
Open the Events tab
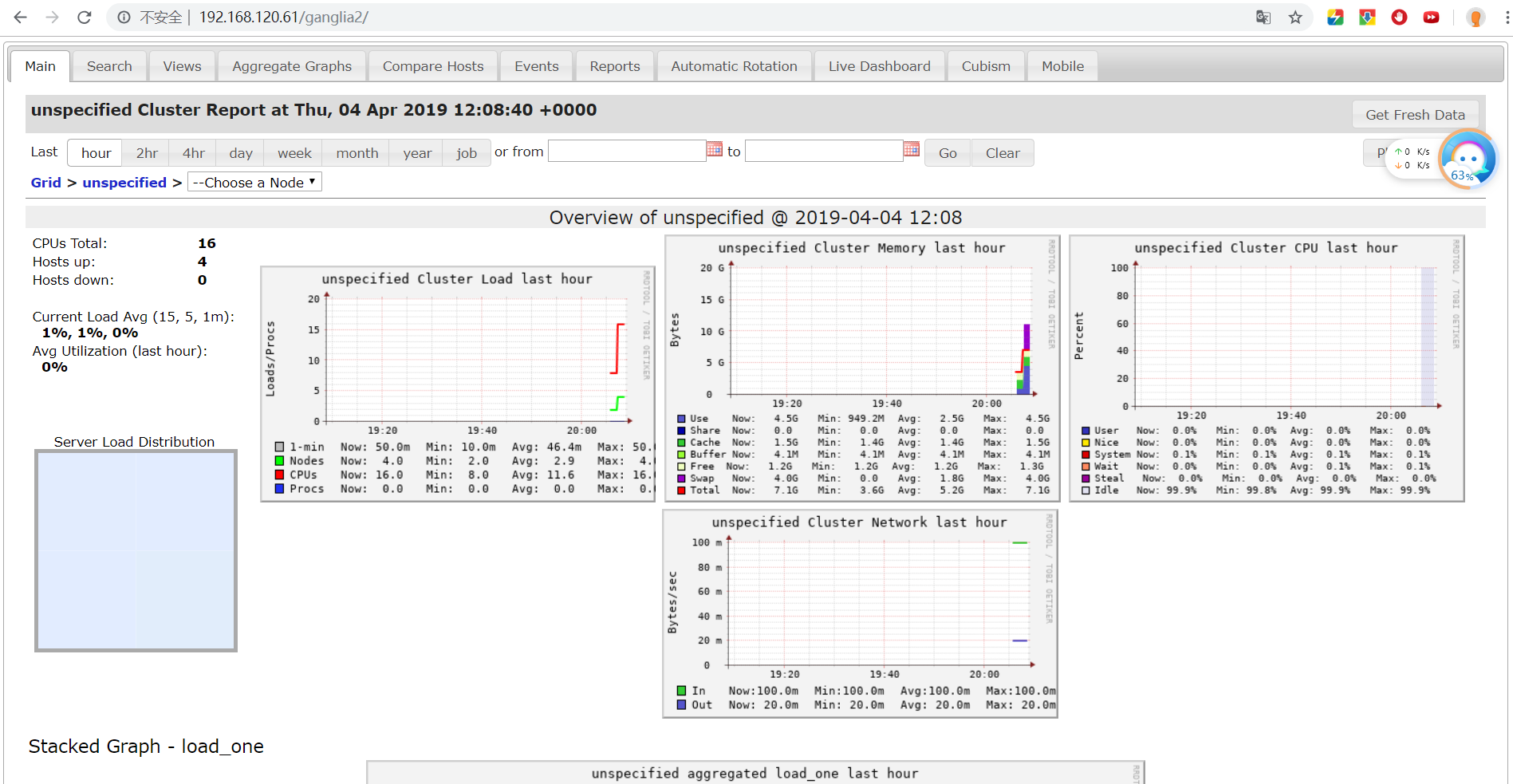(537, 66)
